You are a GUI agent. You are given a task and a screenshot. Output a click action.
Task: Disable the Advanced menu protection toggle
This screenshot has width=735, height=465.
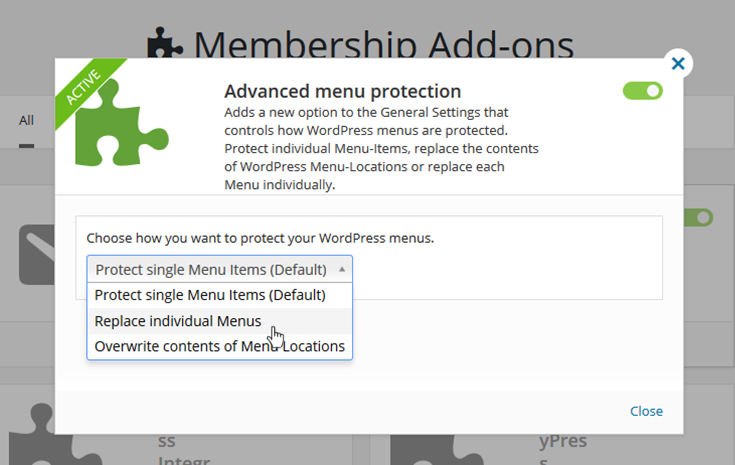pyautogui.click(x=642, y=91)
